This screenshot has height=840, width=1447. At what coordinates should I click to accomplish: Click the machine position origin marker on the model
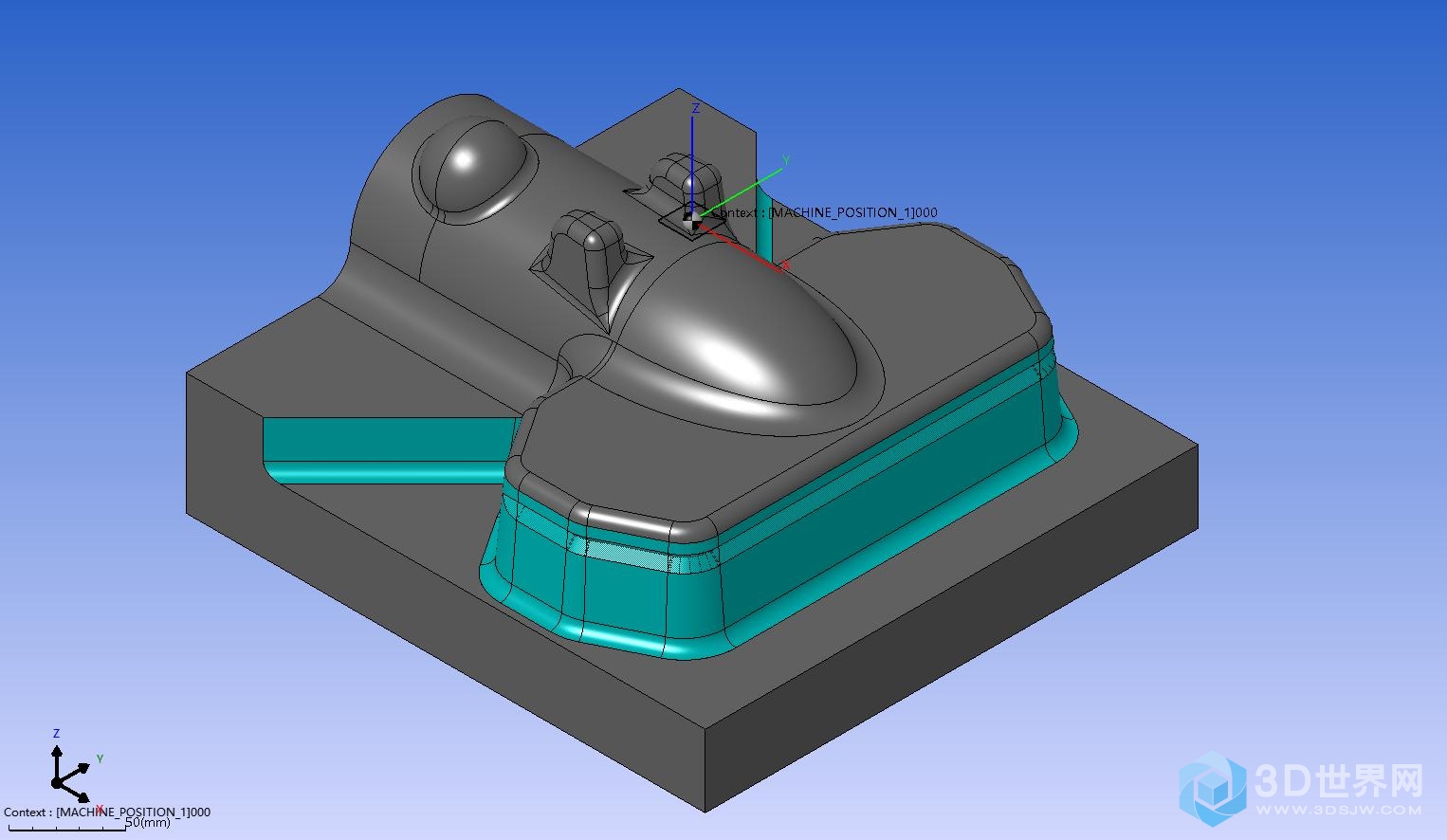click(693, 220)
